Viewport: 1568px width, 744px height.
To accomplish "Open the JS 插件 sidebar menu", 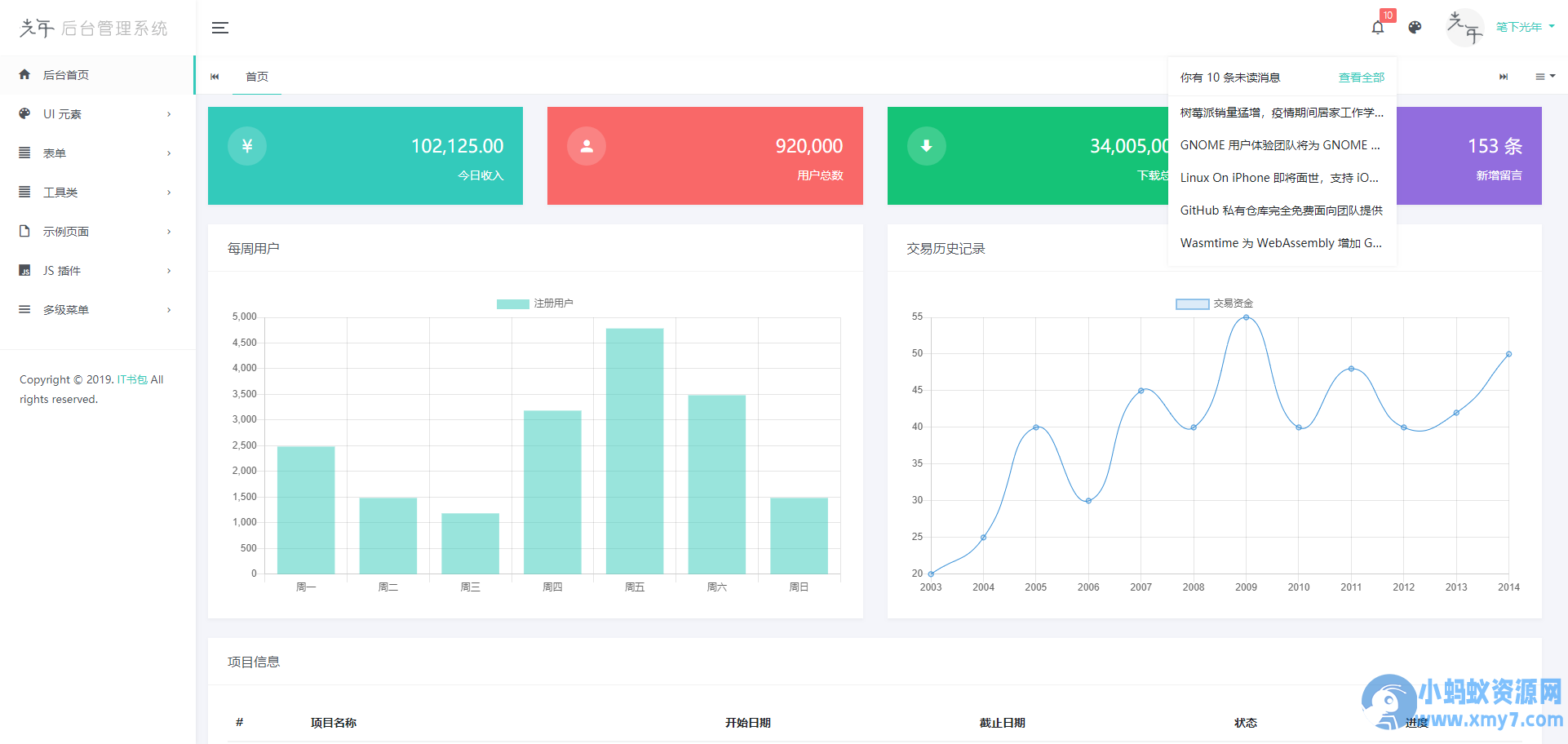I will (97, 271).
